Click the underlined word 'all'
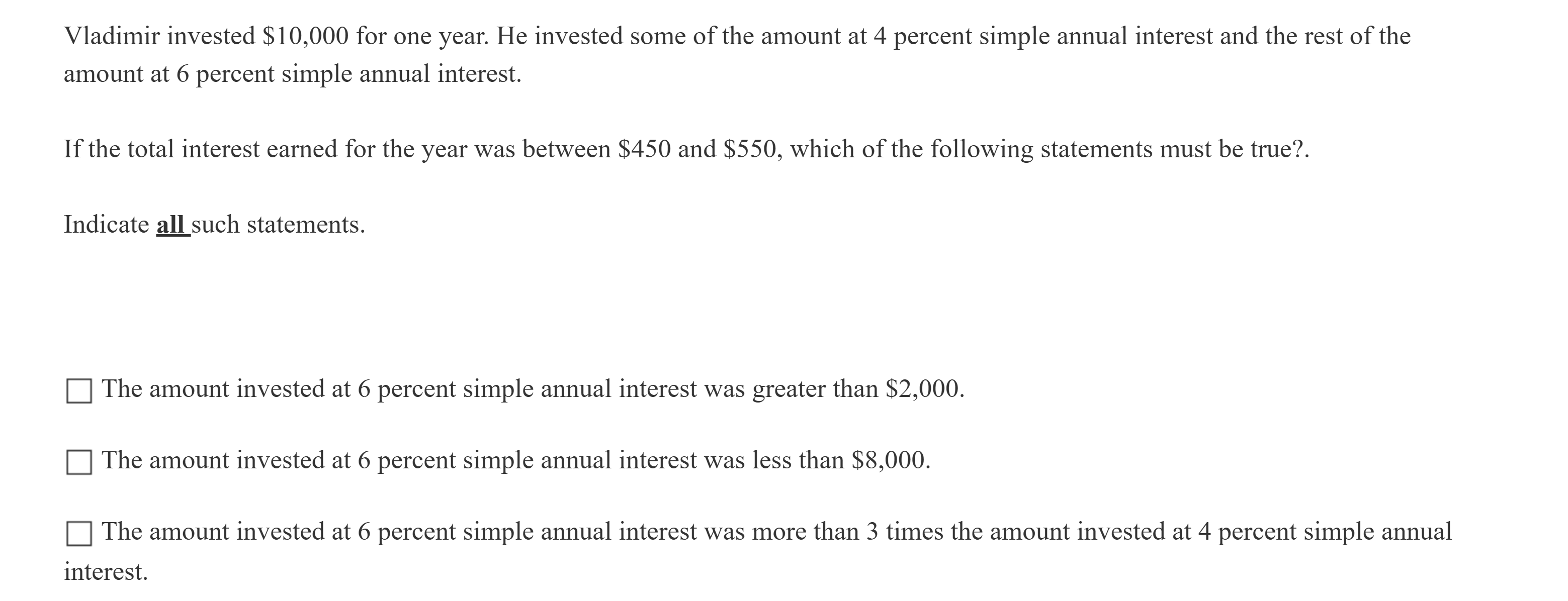Image resolution: width=1568 pixels, height=601 pixels. click(170, 225)
